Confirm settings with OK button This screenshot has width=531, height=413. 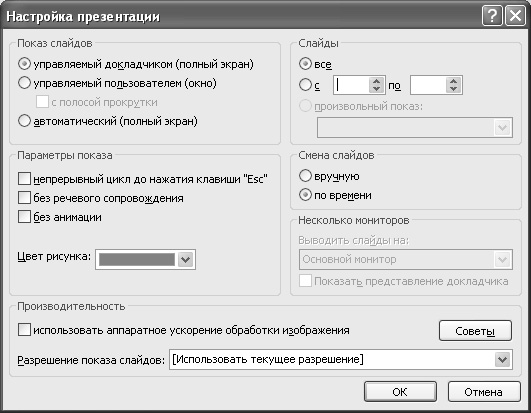click(x=400, y=392)
